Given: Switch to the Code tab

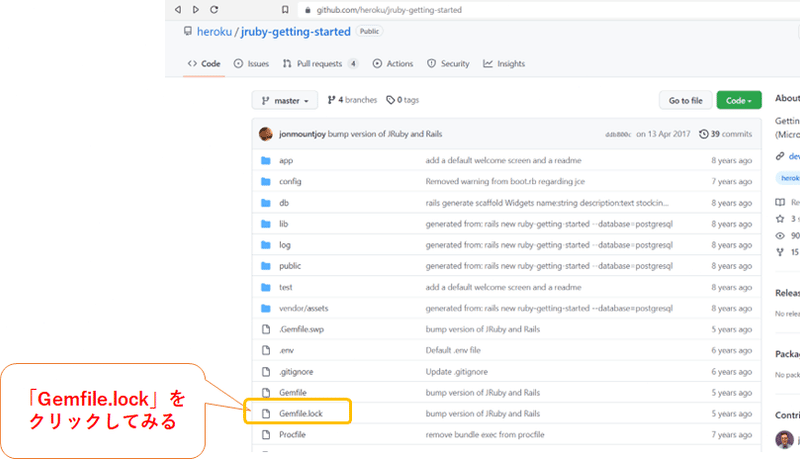Looking at the screenshot, I should click(x=204, y=64).
